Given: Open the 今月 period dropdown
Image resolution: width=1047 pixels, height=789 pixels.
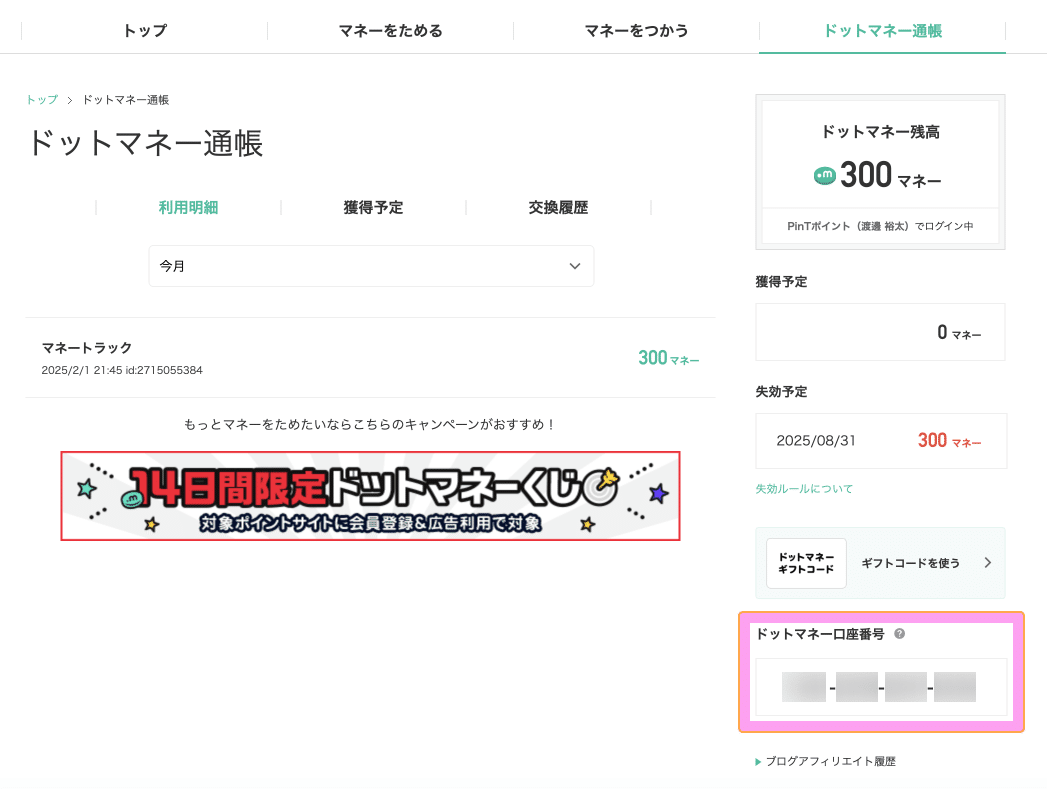Looking at the screenshot, I should pyautogui.click(x=371, y=266).
